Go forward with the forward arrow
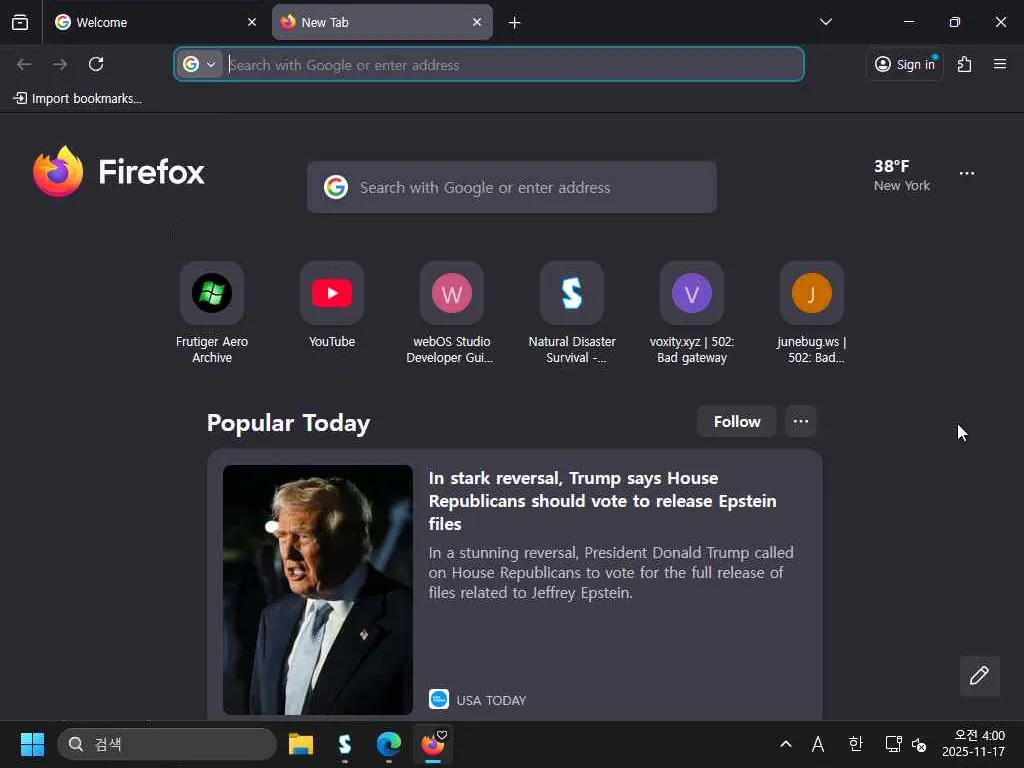Screen dimensions: 1024x768 (x=60, y=64)
